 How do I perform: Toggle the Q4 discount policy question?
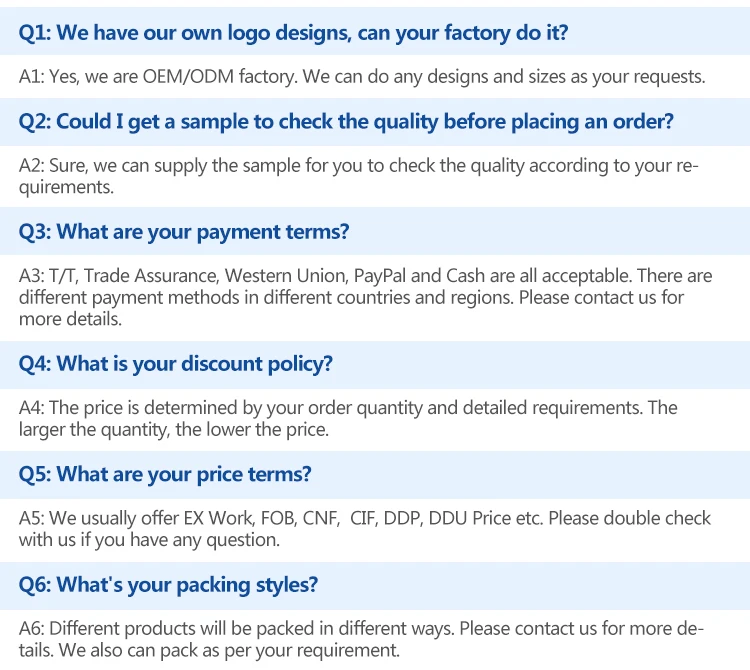tap(176, 364)
